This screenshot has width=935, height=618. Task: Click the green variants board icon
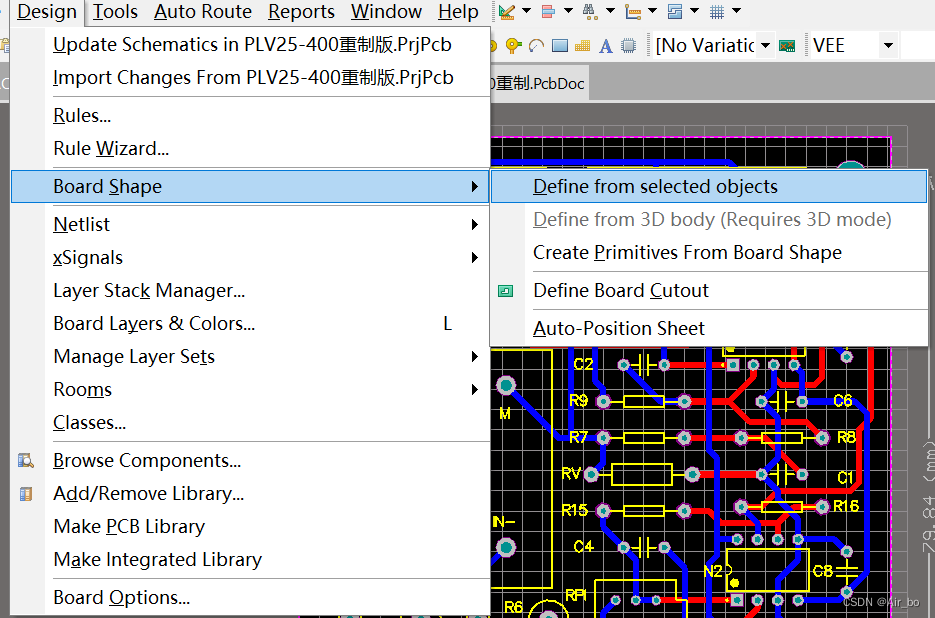pos(788,46)
